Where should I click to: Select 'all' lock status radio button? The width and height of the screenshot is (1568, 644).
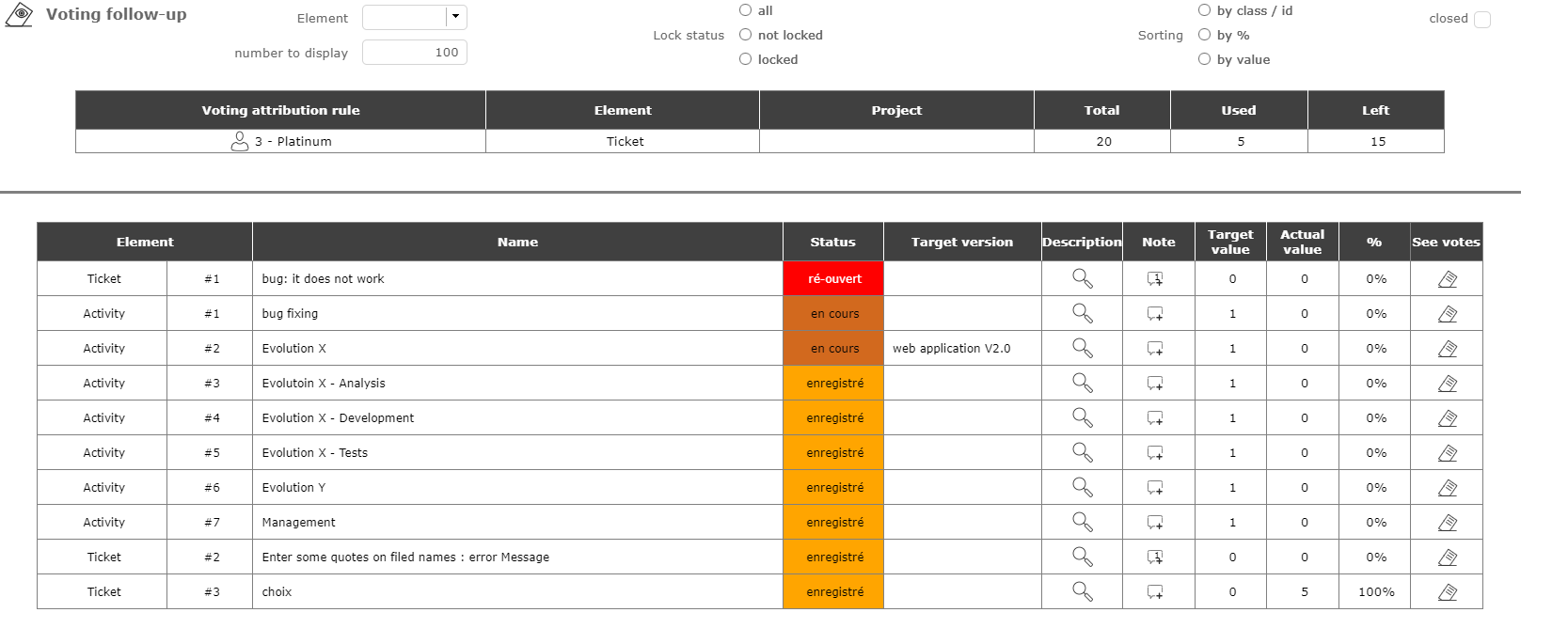[746, 10]
